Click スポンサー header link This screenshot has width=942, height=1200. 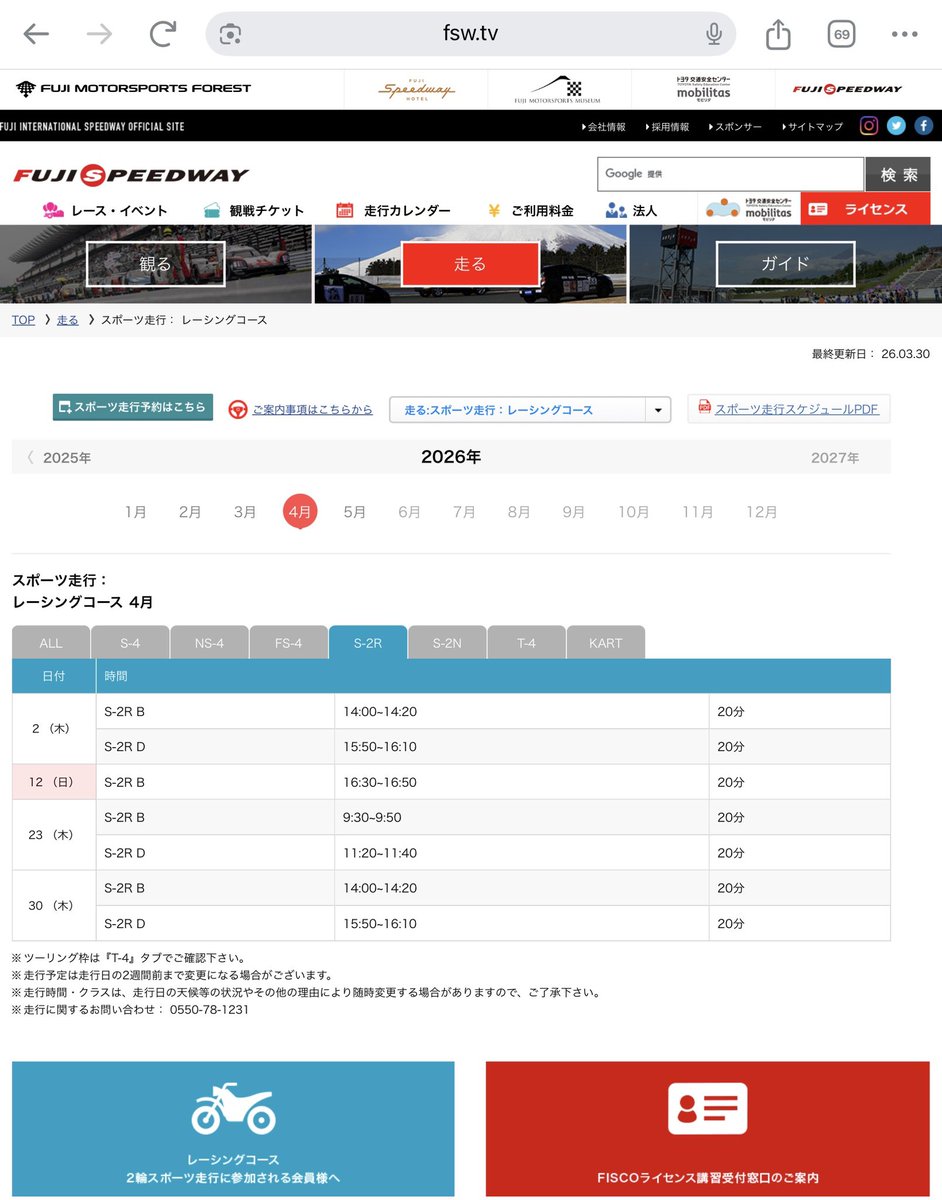coord(735,127)
